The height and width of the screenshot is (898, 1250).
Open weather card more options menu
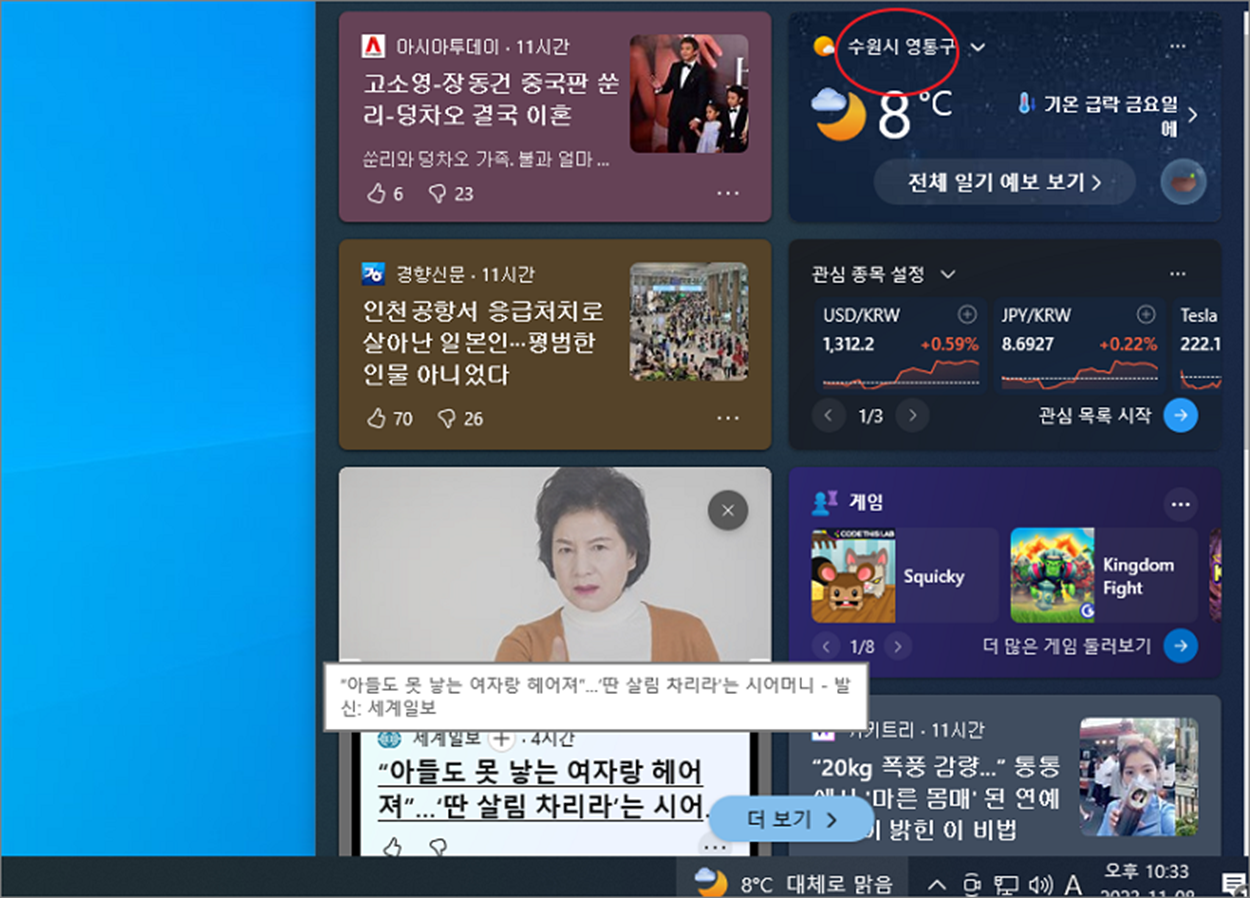pos(1178,46)
